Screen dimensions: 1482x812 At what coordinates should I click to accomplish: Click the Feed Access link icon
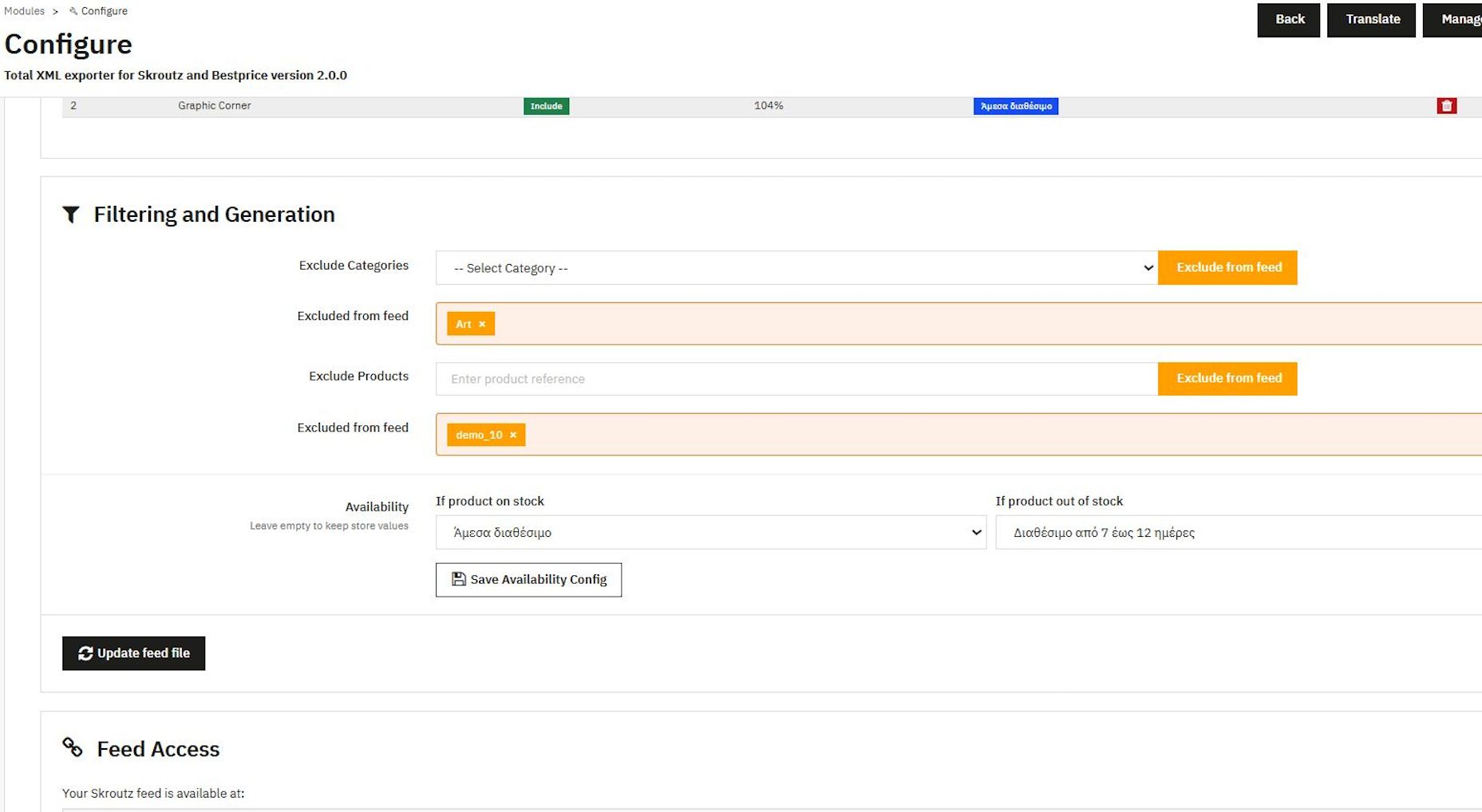coord(73,747)
